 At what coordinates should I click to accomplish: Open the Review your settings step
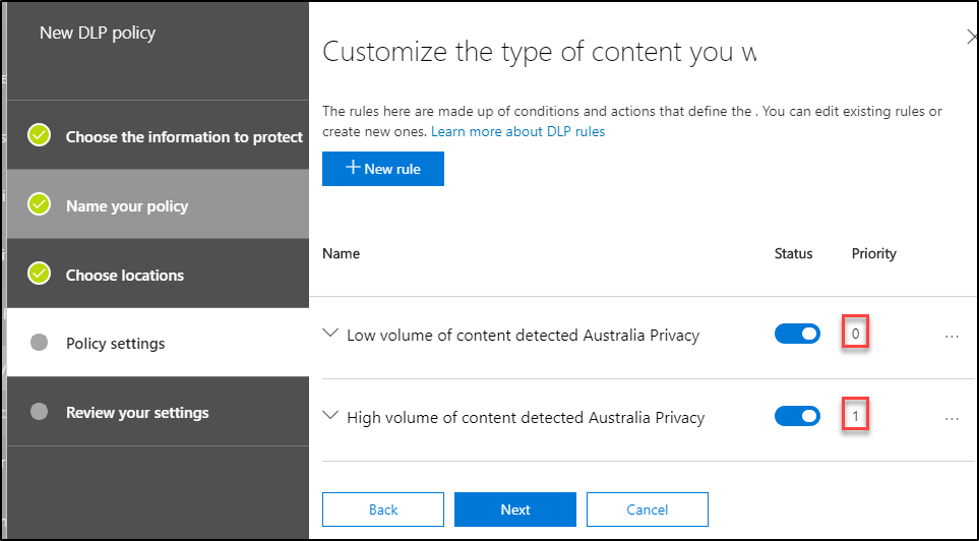[x=137, y=413]
